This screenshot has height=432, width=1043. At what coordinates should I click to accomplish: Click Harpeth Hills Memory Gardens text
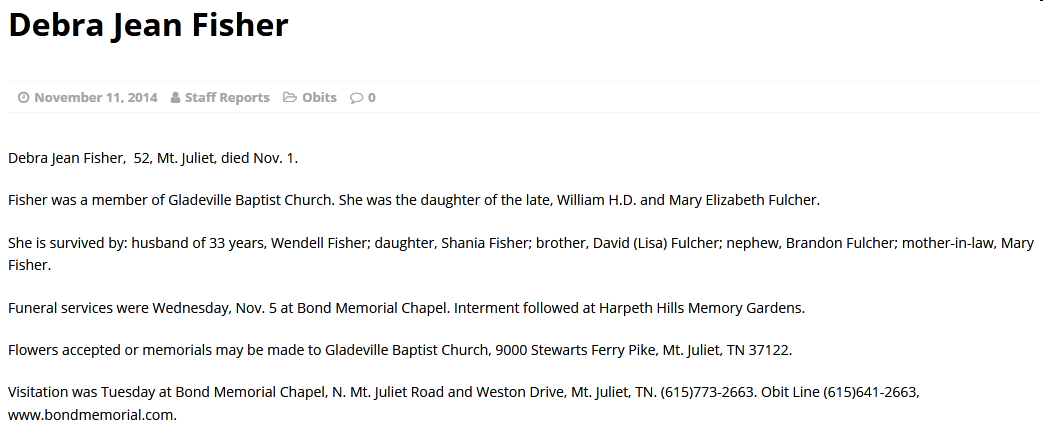click(702, 308)
